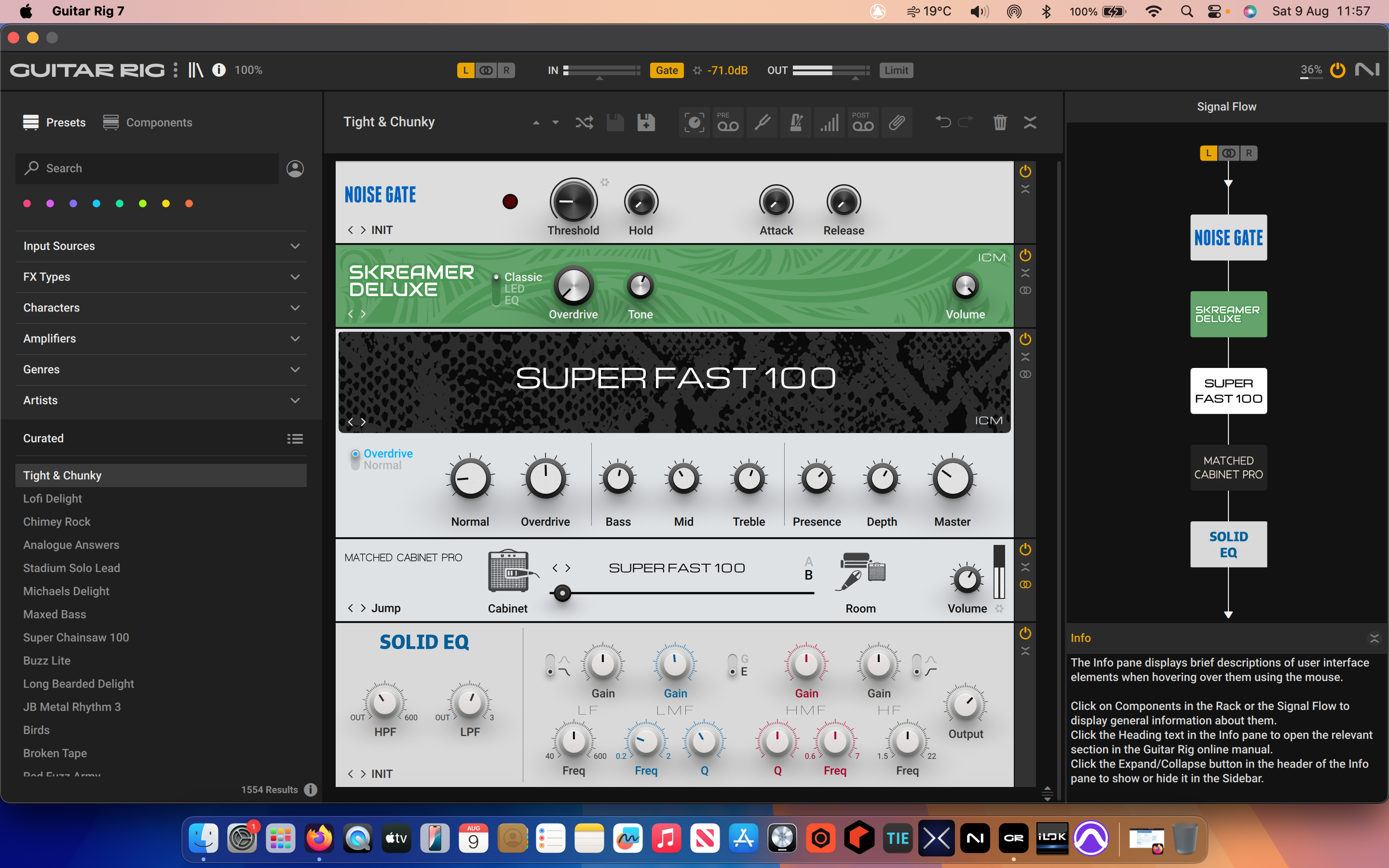The width and height of the screenshot is (1389, 868).
Task: Click in the preset Search field
Action: [x=147, y=168]
